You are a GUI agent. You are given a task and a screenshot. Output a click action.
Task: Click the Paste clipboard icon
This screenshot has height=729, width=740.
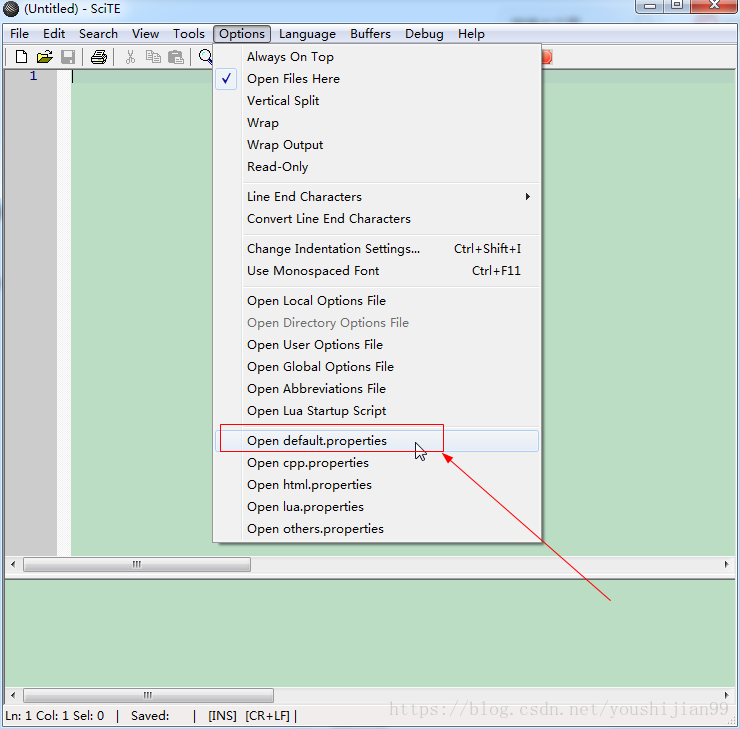pyautogui.click(x=176, y=57)
